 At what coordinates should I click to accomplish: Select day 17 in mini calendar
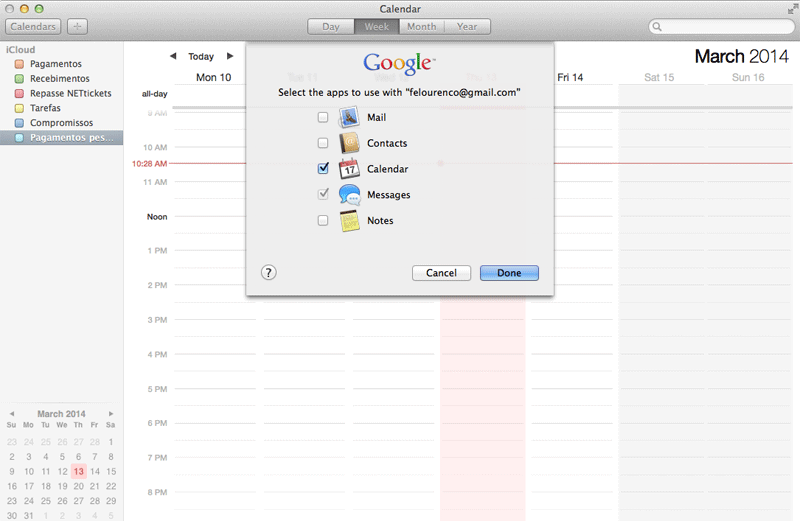pos(29,486)
